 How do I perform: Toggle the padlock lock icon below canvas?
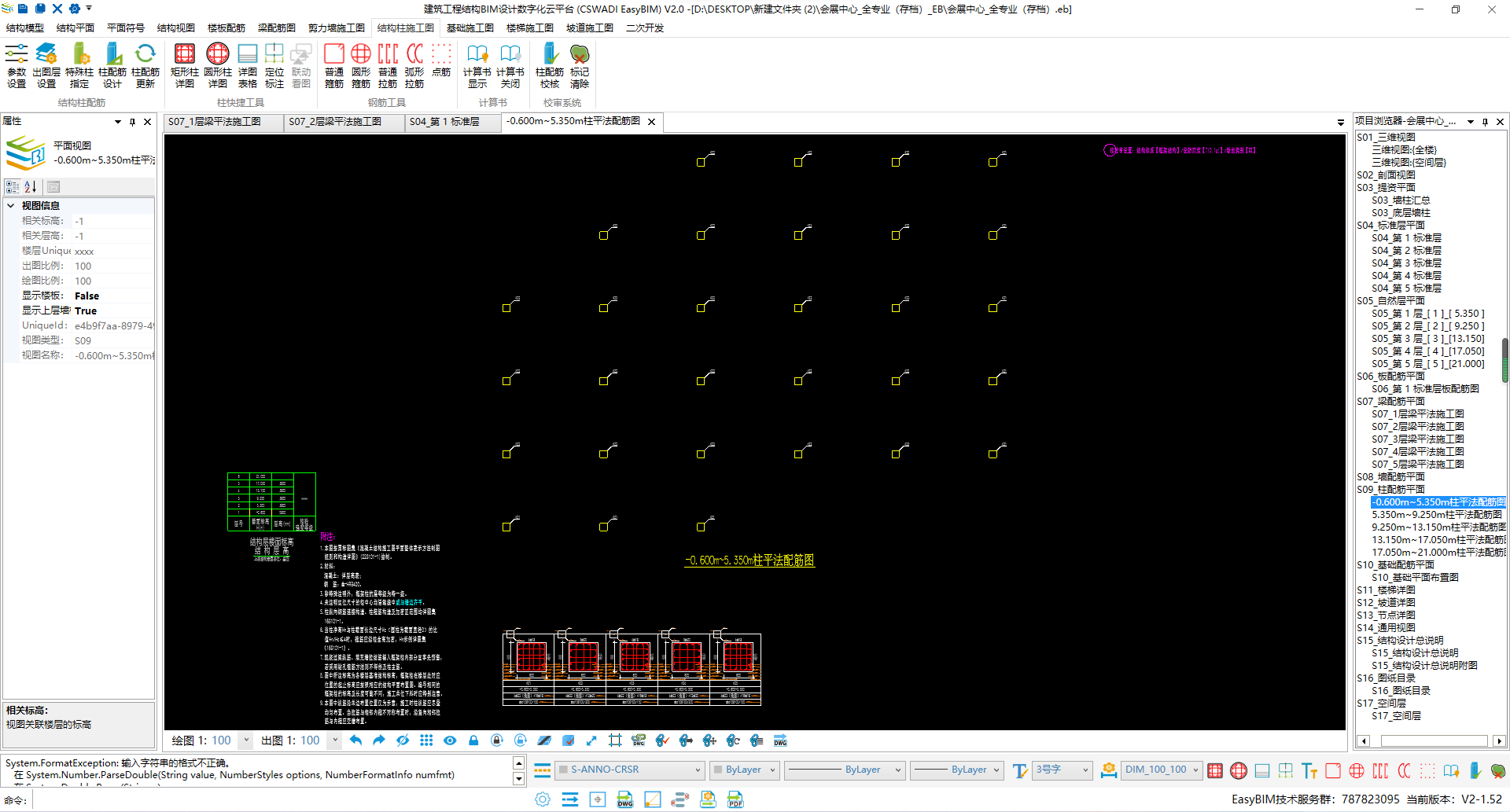coord(473,740)
